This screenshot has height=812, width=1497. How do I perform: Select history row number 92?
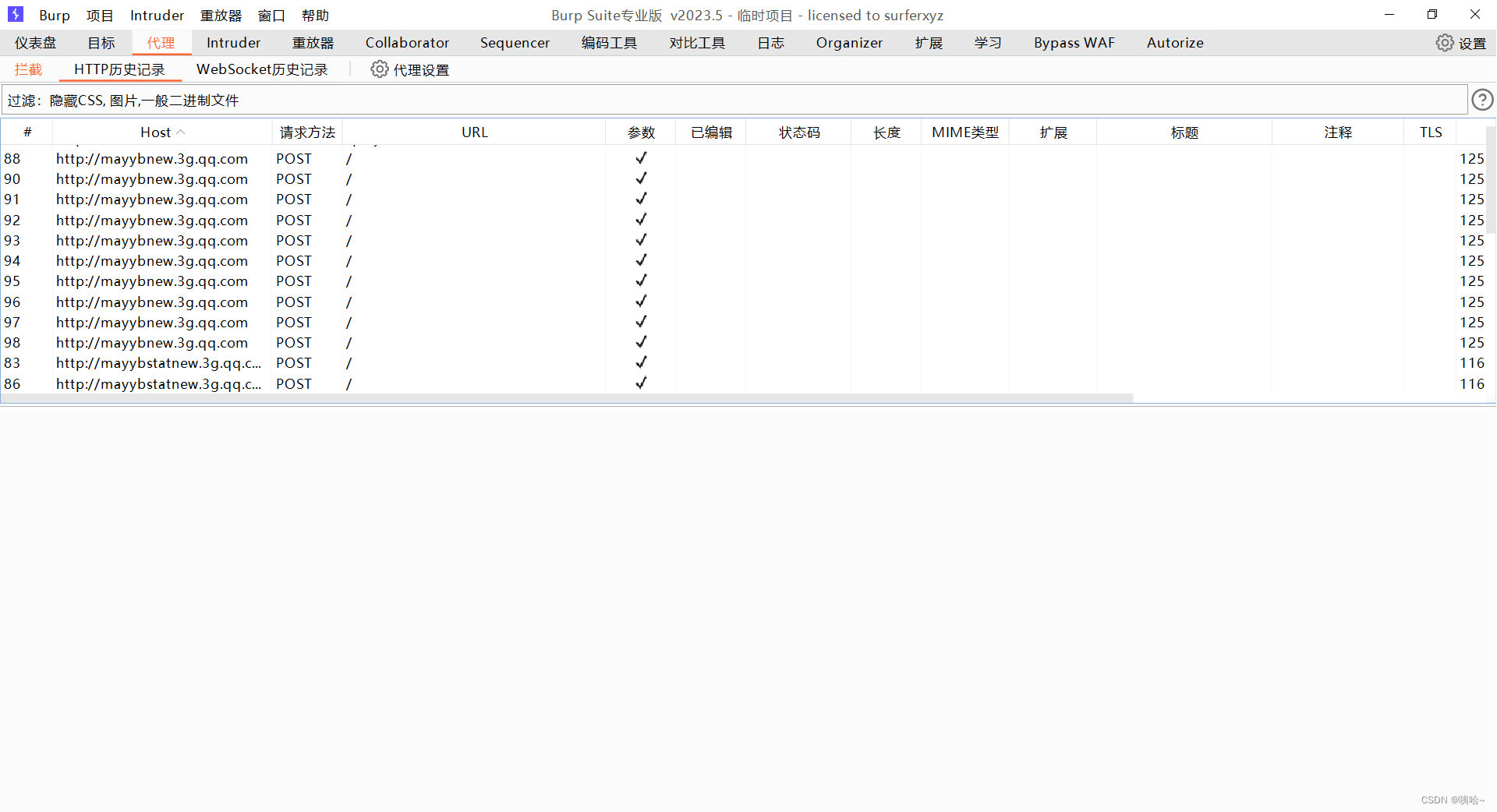click(x=744, y=221)
